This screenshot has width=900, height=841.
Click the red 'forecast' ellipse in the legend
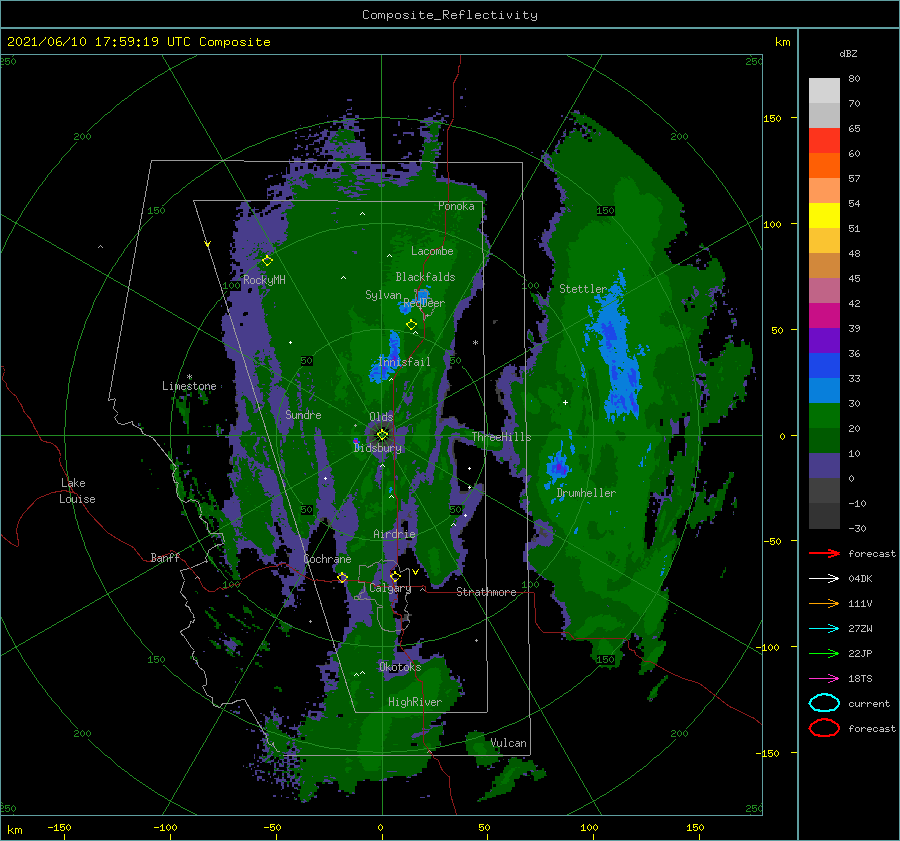point(824,728)
